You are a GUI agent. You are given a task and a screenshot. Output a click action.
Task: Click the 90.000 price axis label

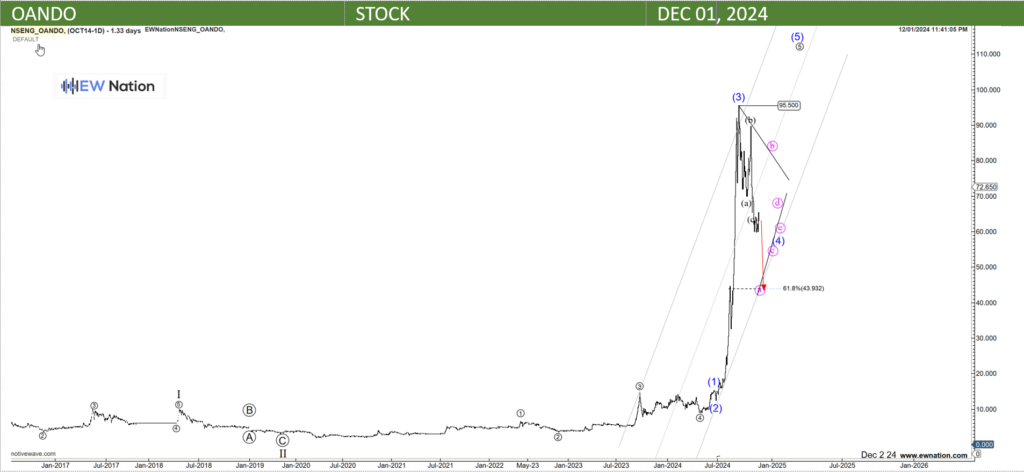[x=987, y=125]
